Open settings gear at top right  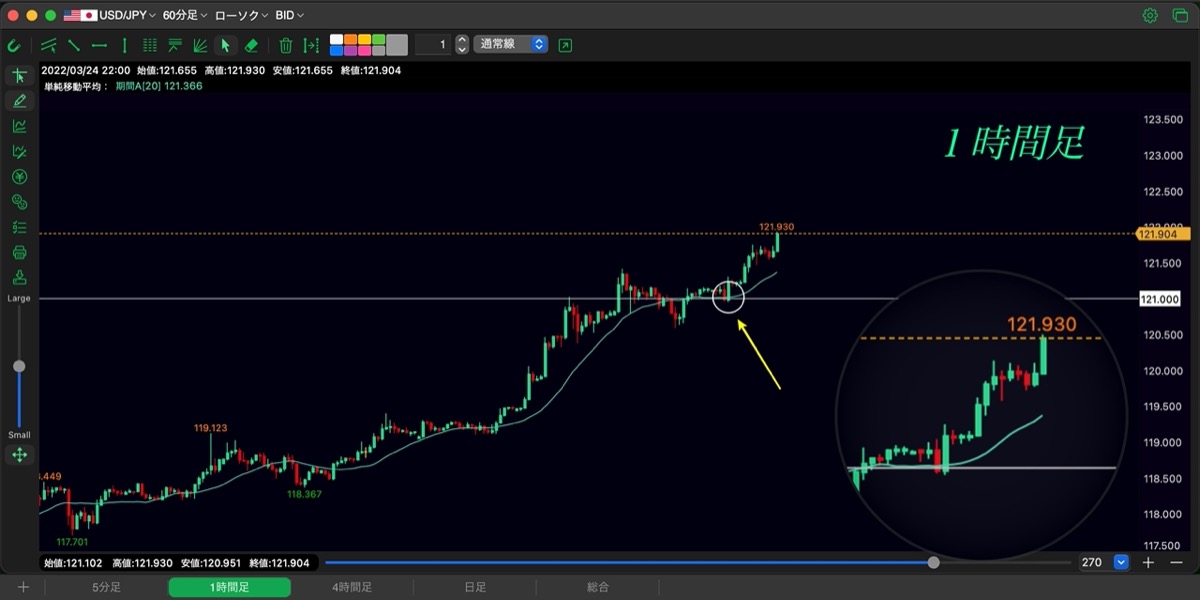coord(1150,15)
